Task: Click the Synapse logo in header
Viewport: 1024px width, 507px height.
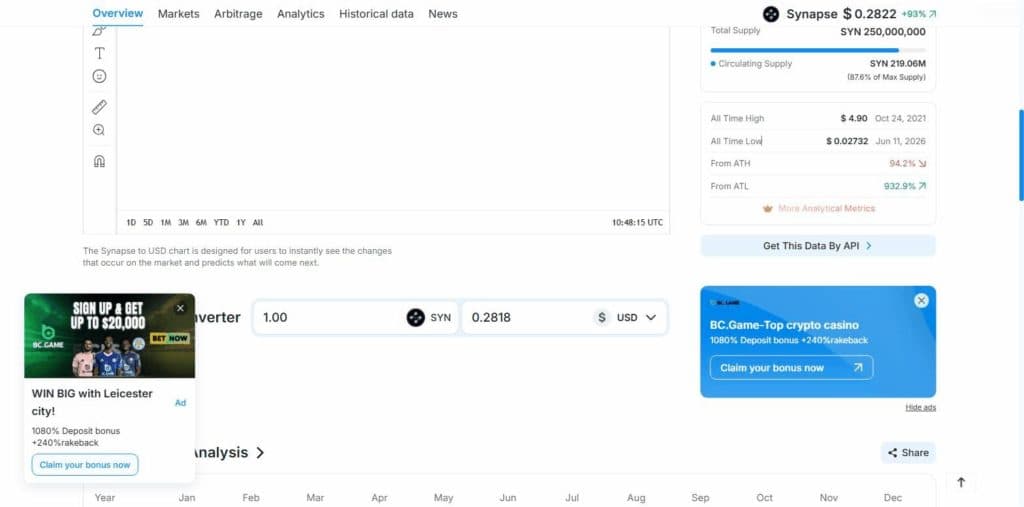Action: pyautogui.click(x=771, y=14)
